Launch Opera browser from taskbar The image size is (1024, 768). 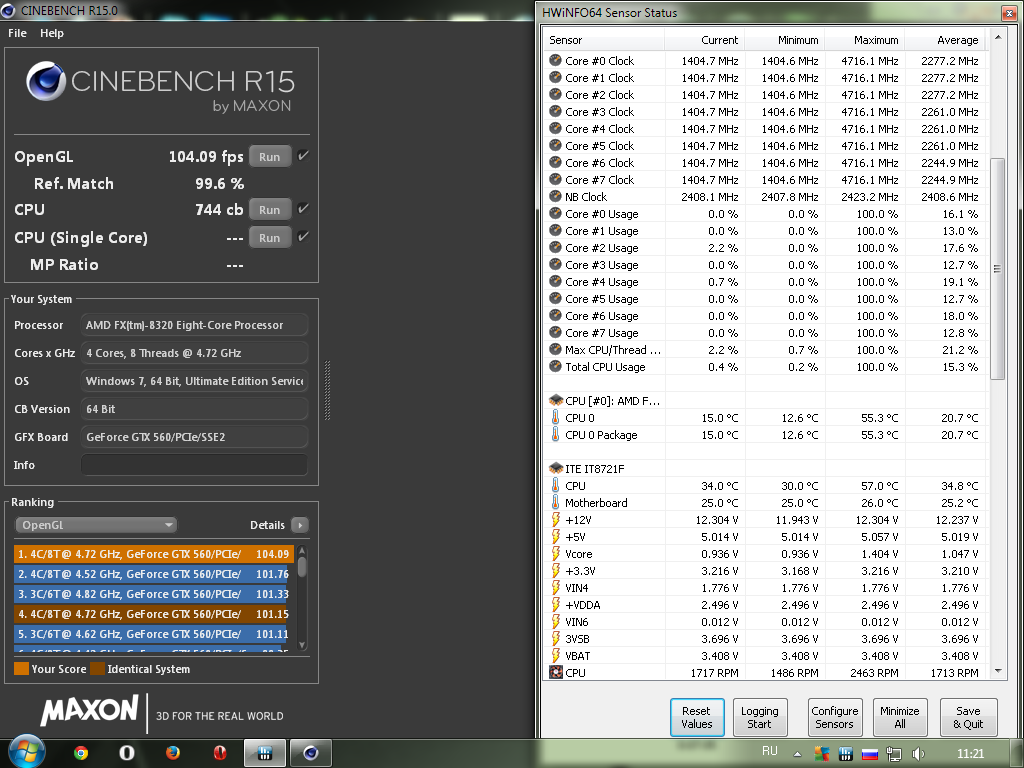pyautogui.click(x=127, y=753)
